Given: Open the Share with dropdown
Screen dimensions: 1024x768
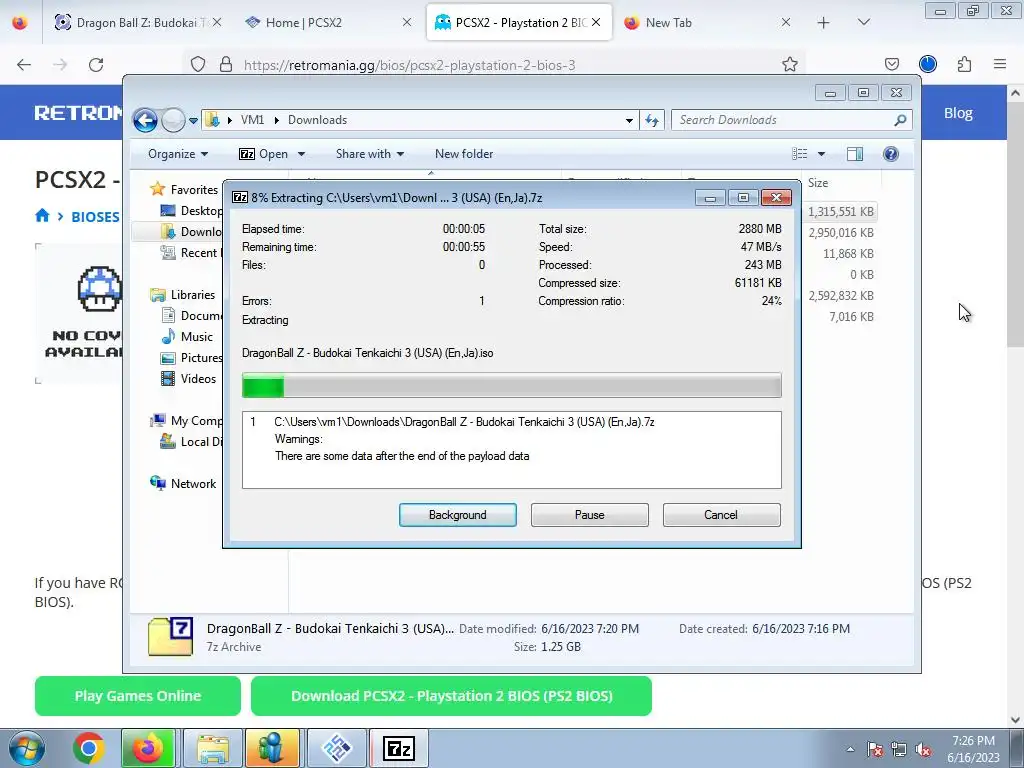Looking at the screenshot, I should [370, 154].
